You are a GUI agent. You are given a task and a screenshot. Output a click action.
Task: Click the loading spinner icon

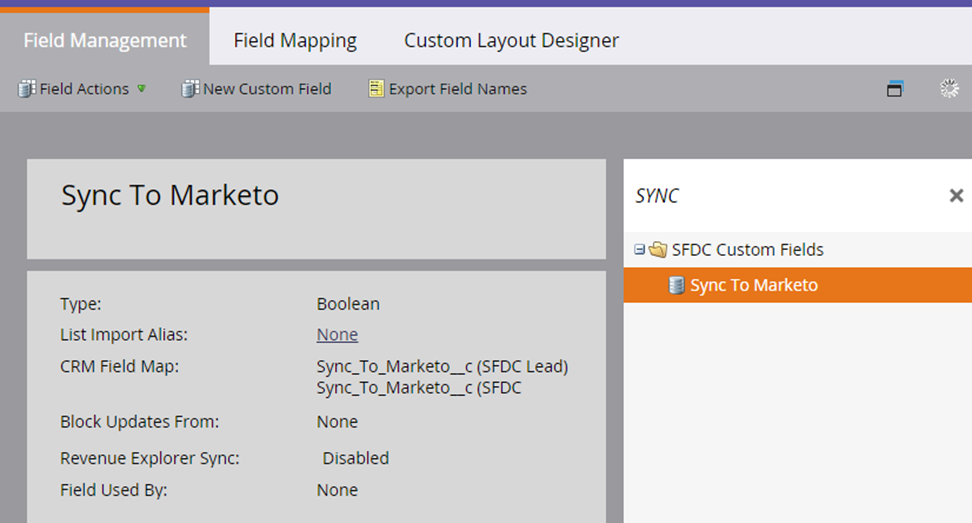(949, 89)
